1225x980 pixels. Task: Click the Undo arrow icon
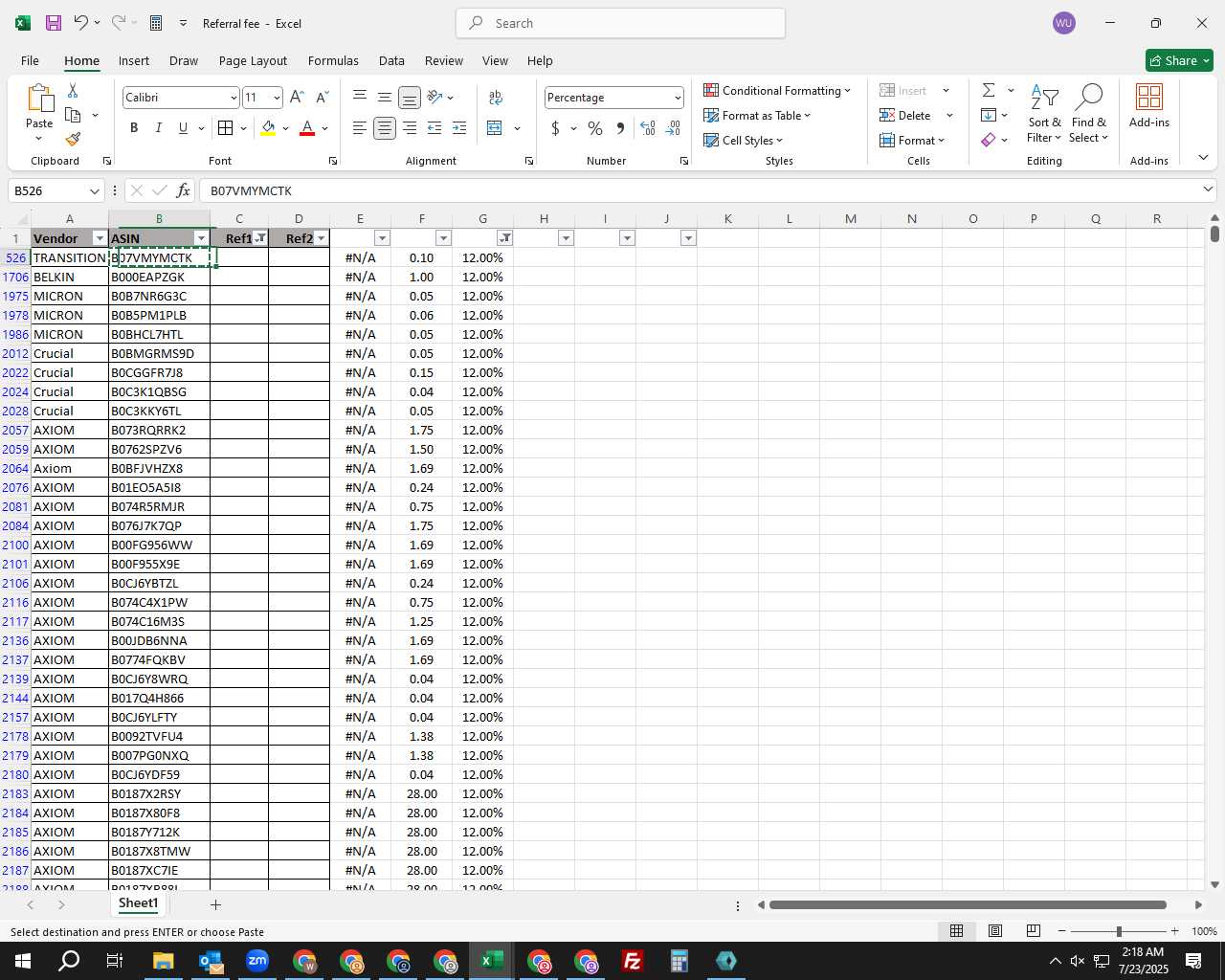pyautogui.click(x=81, y=23)
